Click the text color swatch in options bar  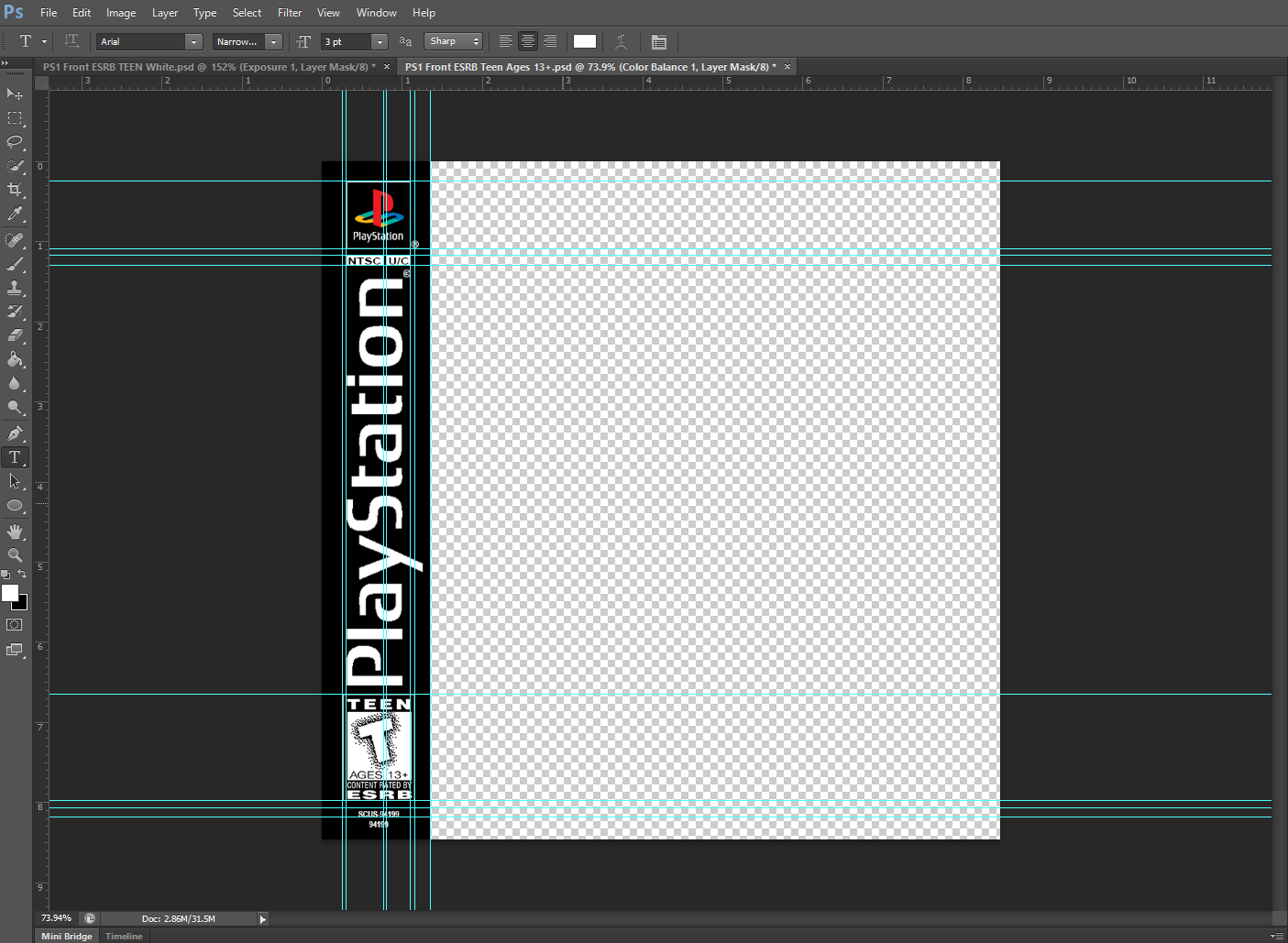tap(585, 41)
